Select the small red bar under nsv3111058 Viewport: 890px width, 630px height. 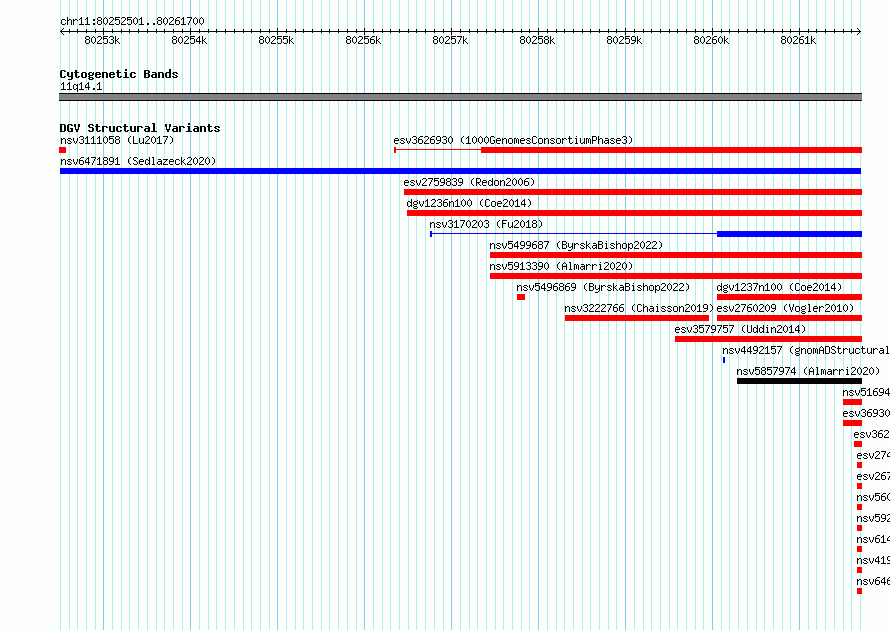(x=62, y=150)
